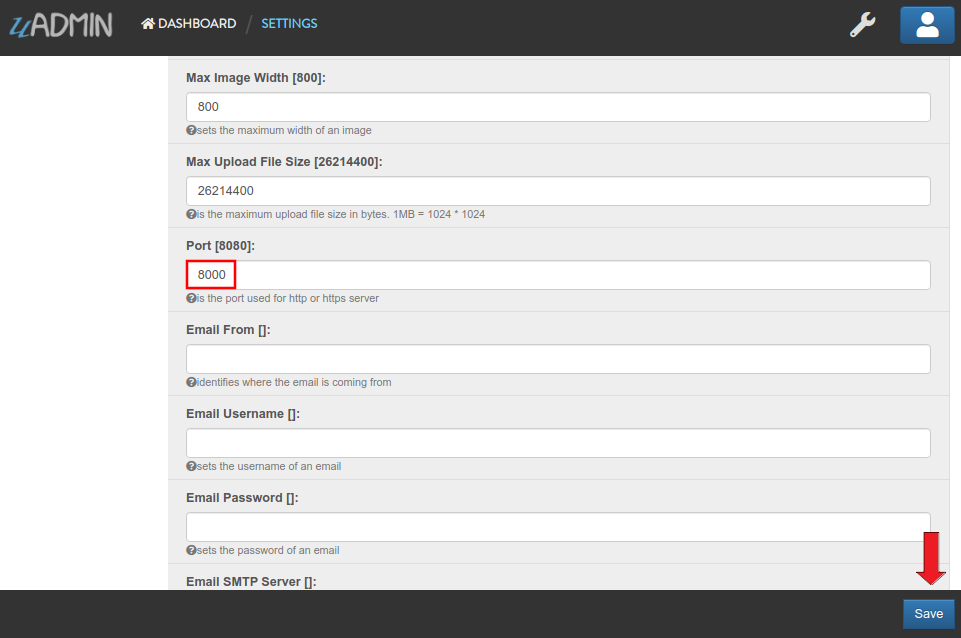The width and height of the screenshot is (961, 638).
Task: Click the 'Email SMTP Server []:' label
Action: 251,582
